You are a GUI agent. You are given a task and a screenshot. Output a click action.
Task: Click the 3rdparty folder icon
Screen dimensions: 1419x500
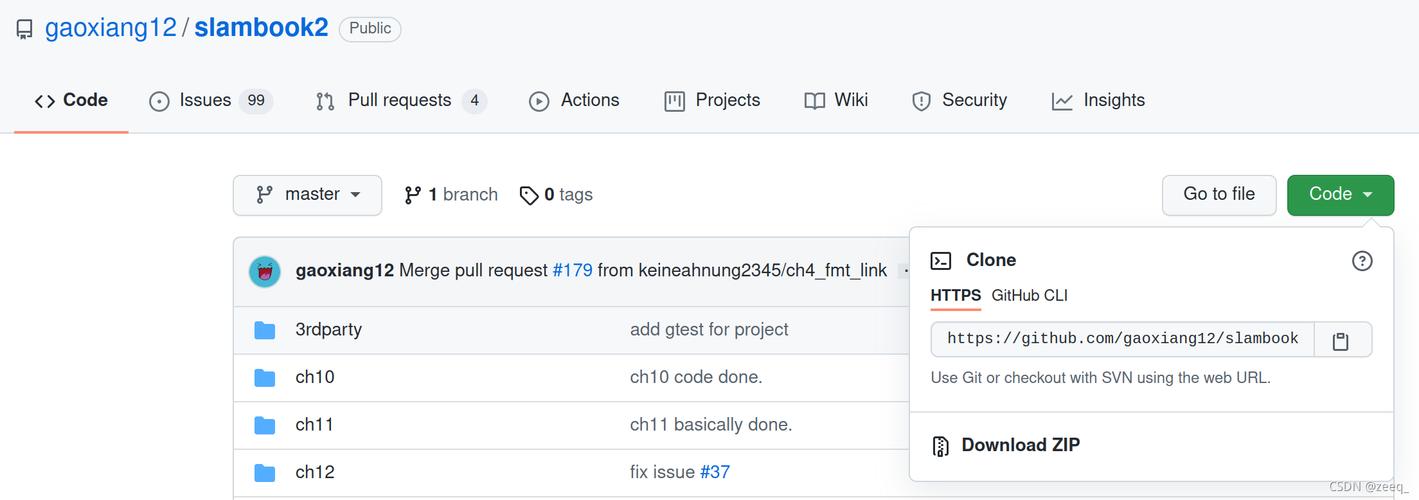pyautogui.click(x=265, y=330)
